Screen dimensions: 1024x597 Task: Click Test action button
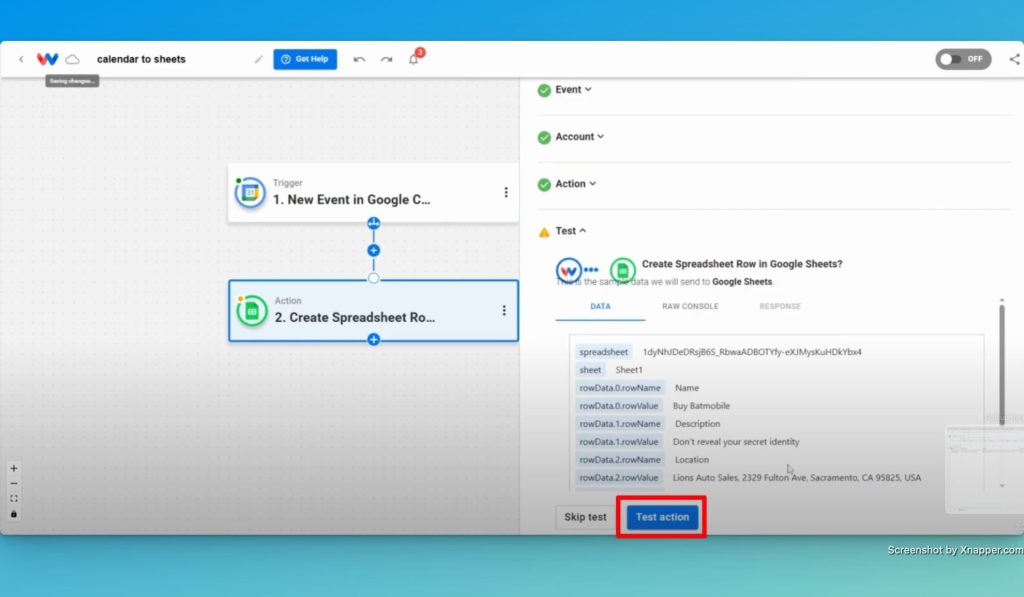(662, 517)
